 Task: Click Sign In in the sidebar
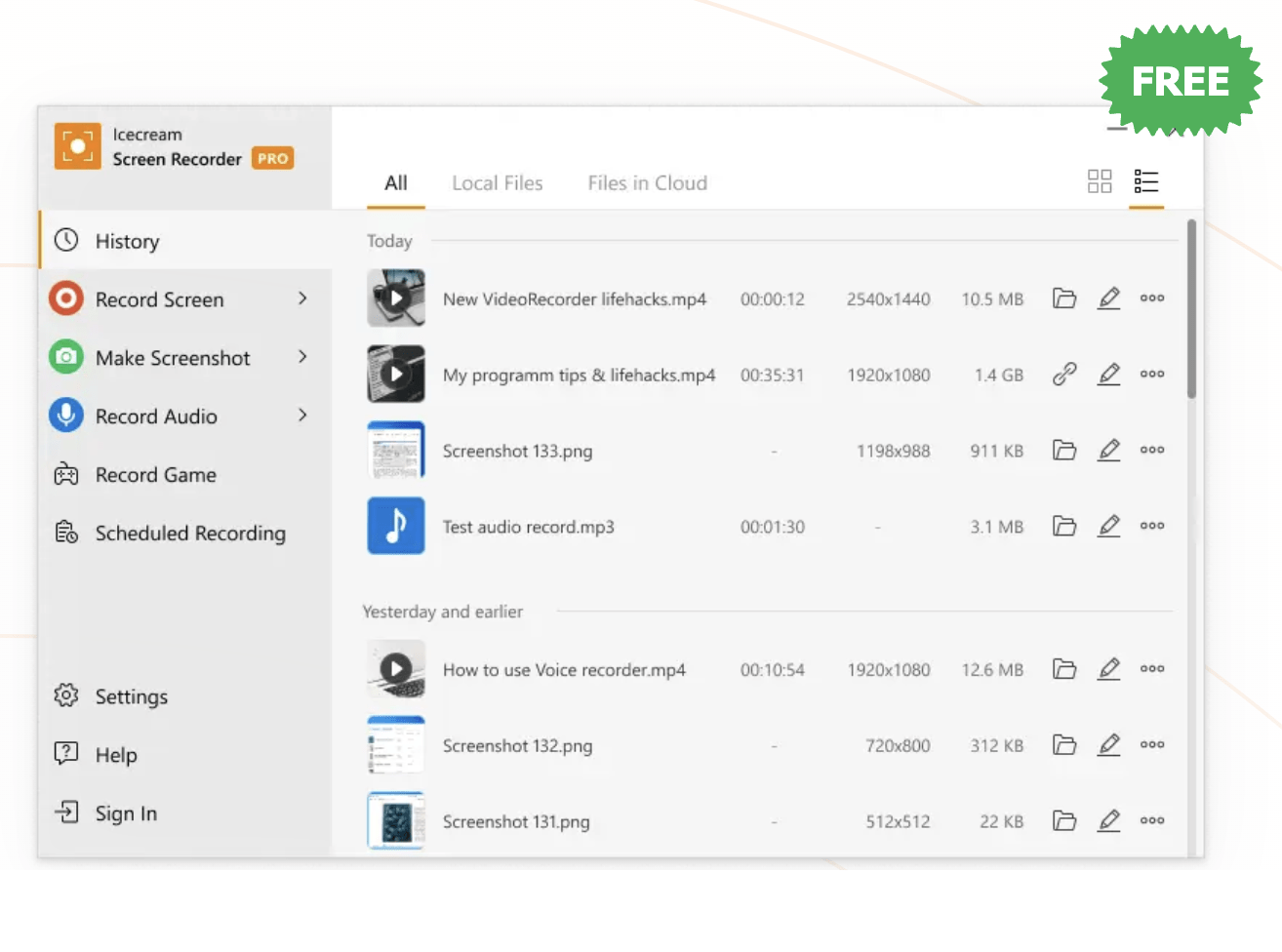125,813
